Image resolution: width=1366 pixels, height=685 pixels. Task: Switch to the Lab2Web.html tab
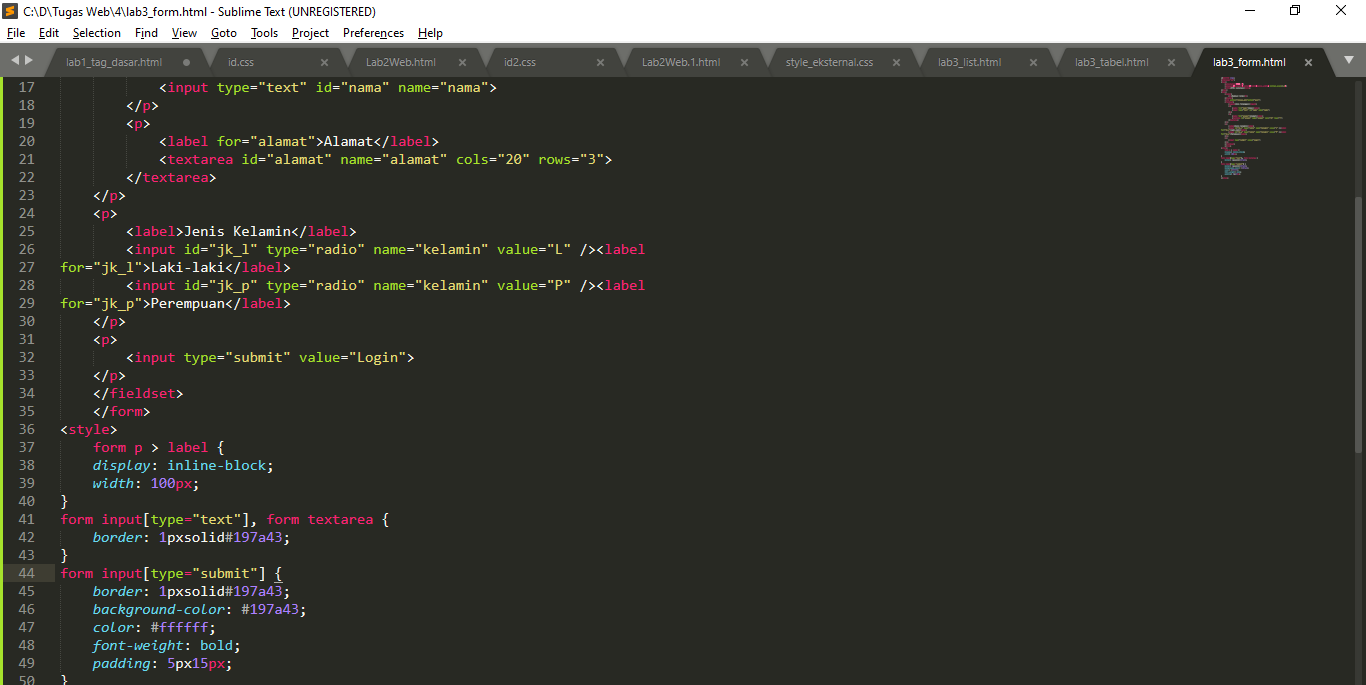[400, 61]
